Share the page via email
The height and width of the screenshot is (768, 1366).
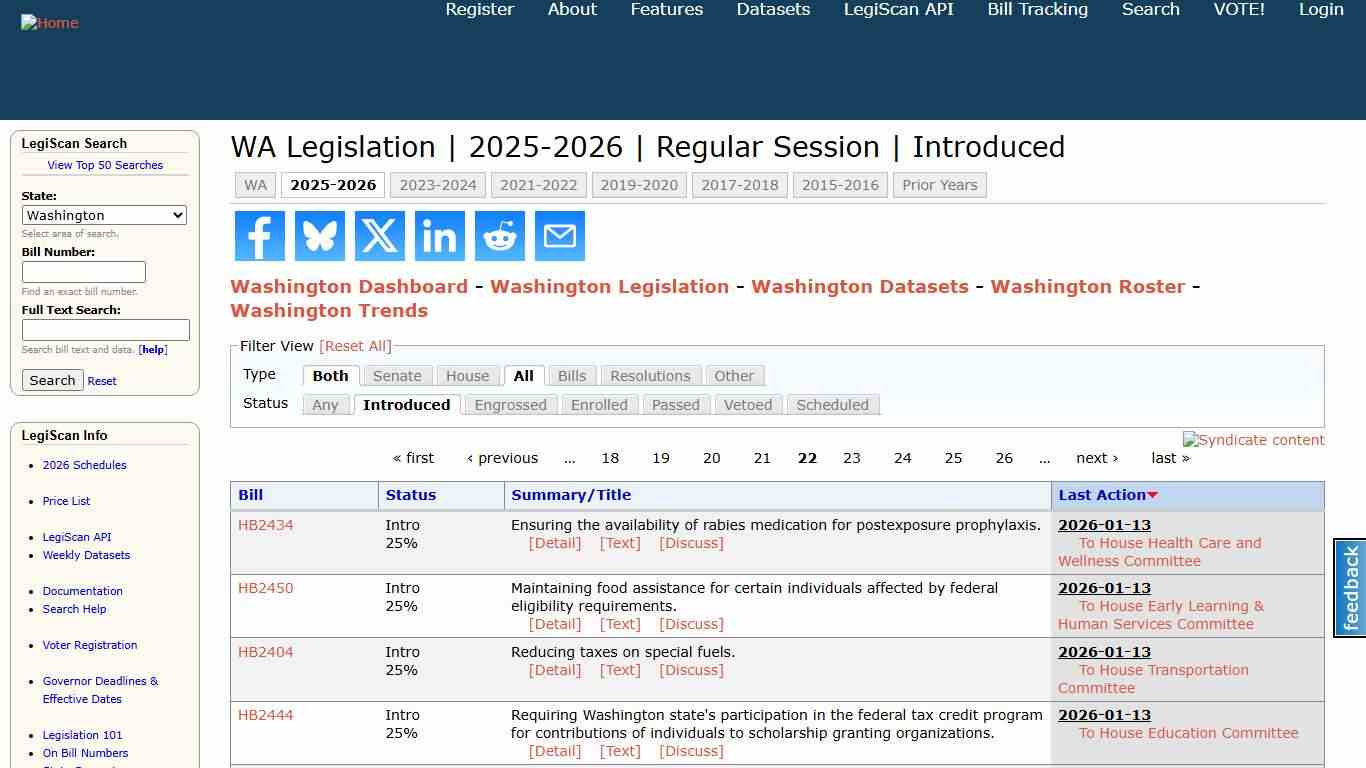click(x=559, y=236)
